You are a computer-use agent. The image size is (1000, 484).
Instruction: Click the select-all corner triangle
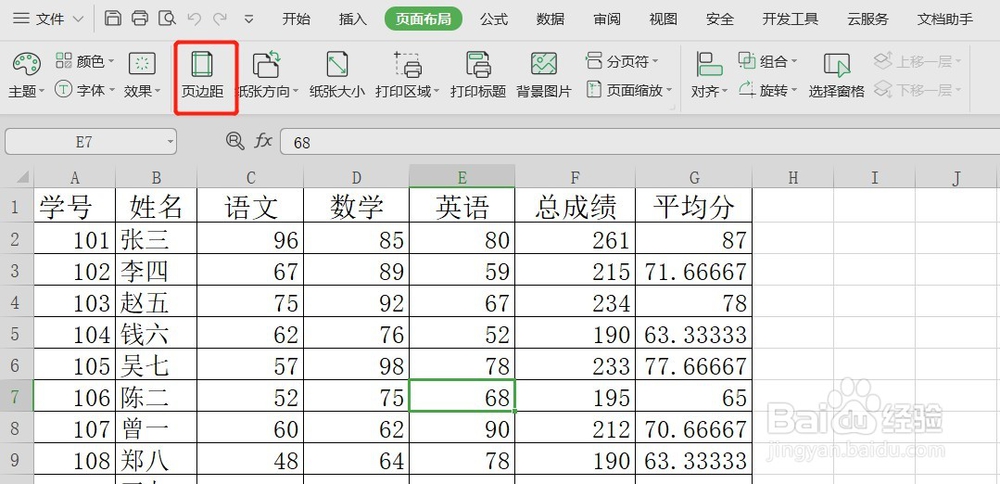[22, 177]
